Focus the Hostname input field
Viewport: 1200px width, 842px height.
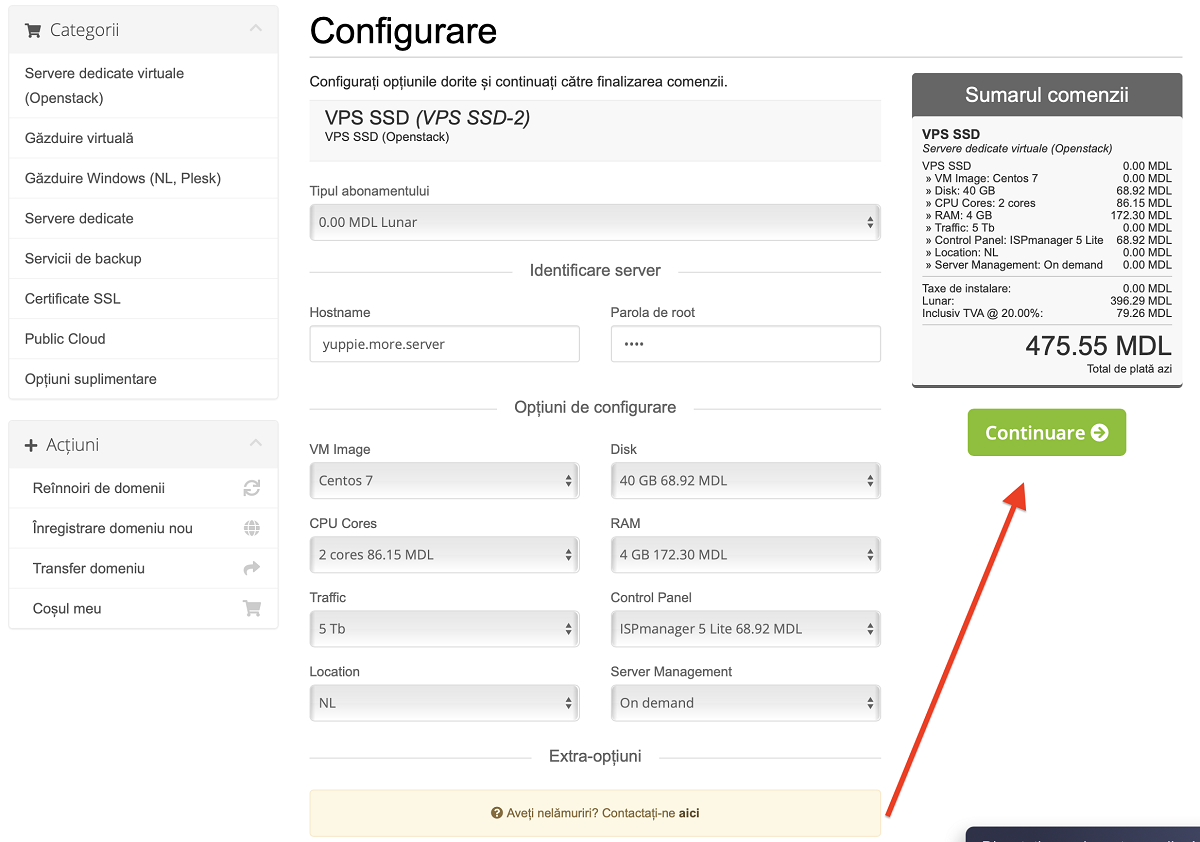(444, 344)
